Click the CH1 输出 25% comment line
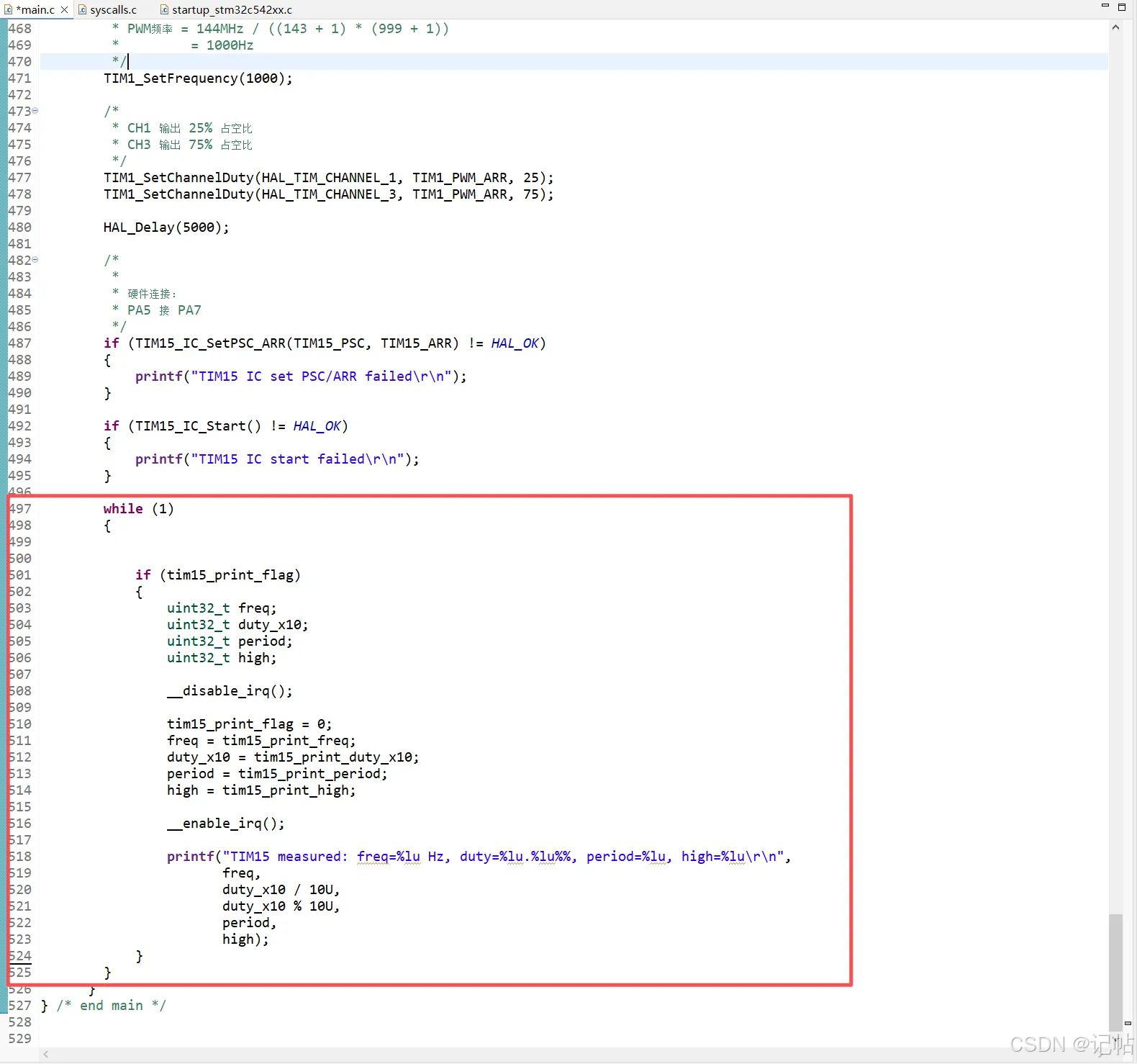Screen dimensions: 1137x1064 click(x=182, y=128)
